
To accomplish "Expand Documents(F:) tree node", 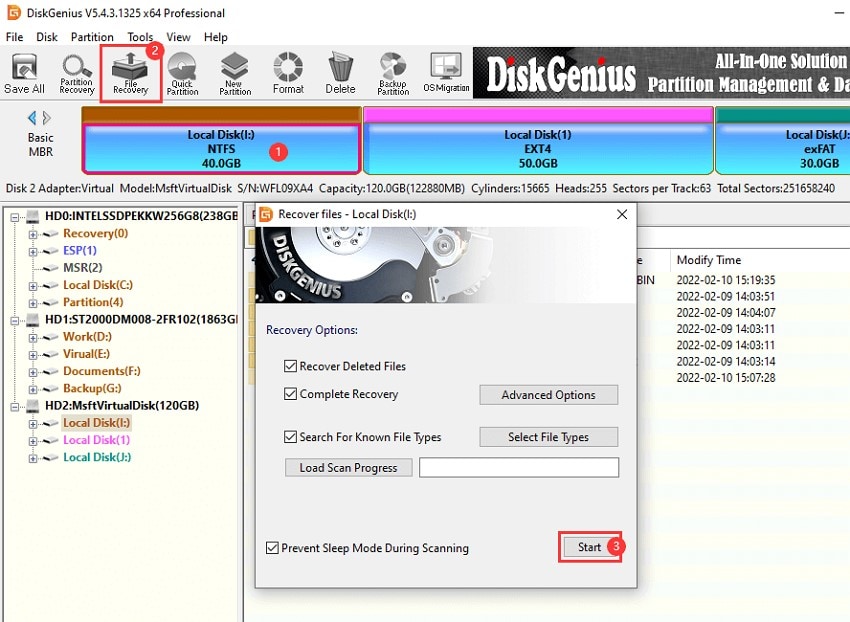I will (x=33, y=372).
